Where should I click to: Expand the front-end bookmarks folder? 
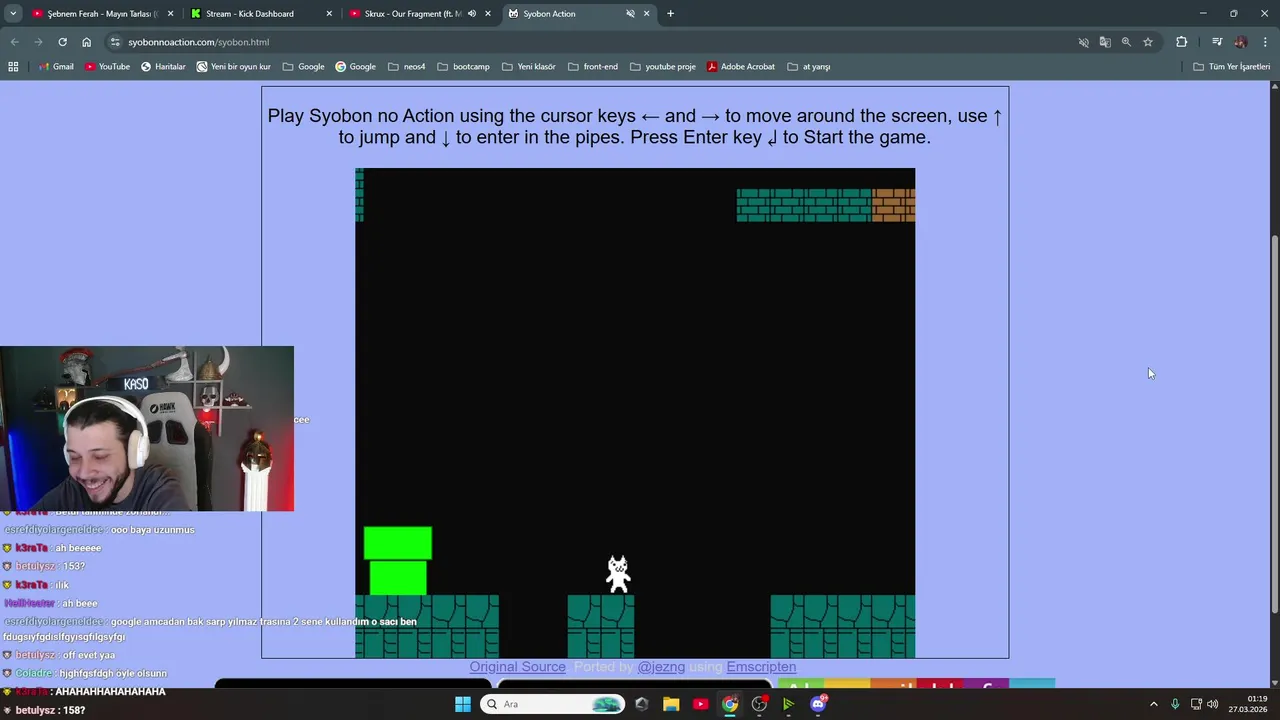[x=593, y=67]
